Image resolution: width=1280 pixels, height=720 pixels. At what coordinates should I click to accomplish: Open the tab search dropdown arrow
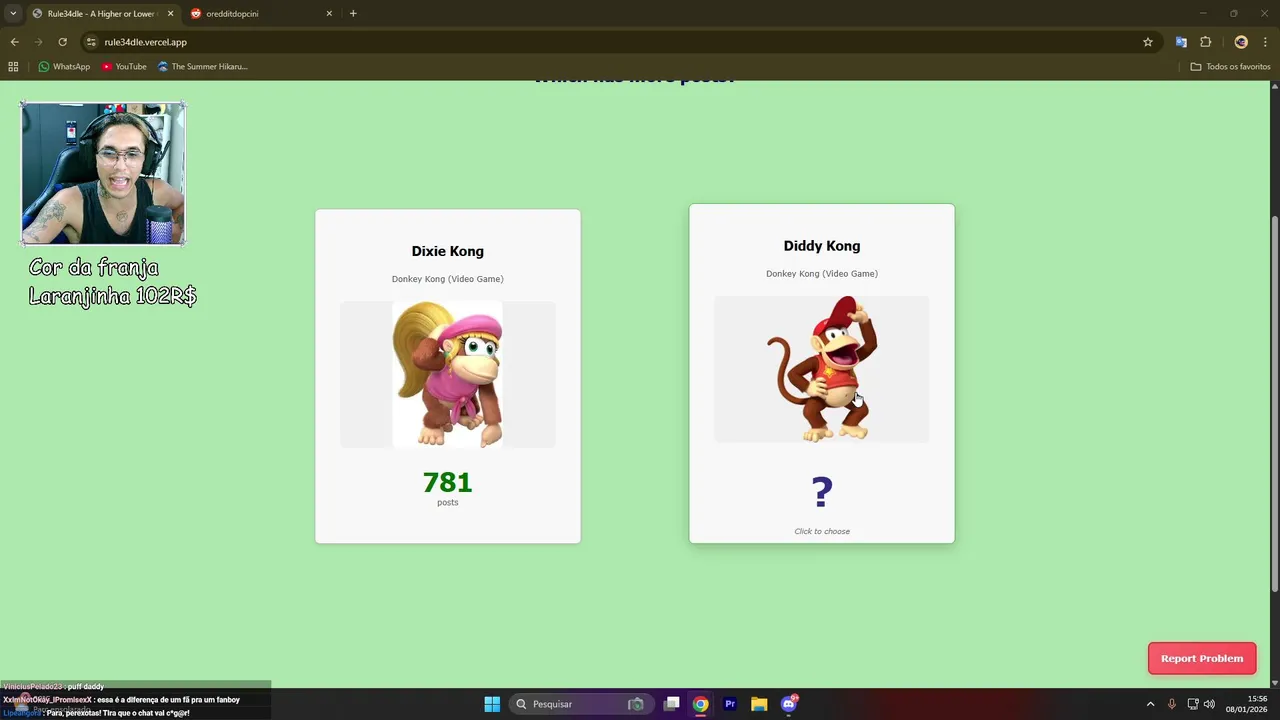[13, 13]
